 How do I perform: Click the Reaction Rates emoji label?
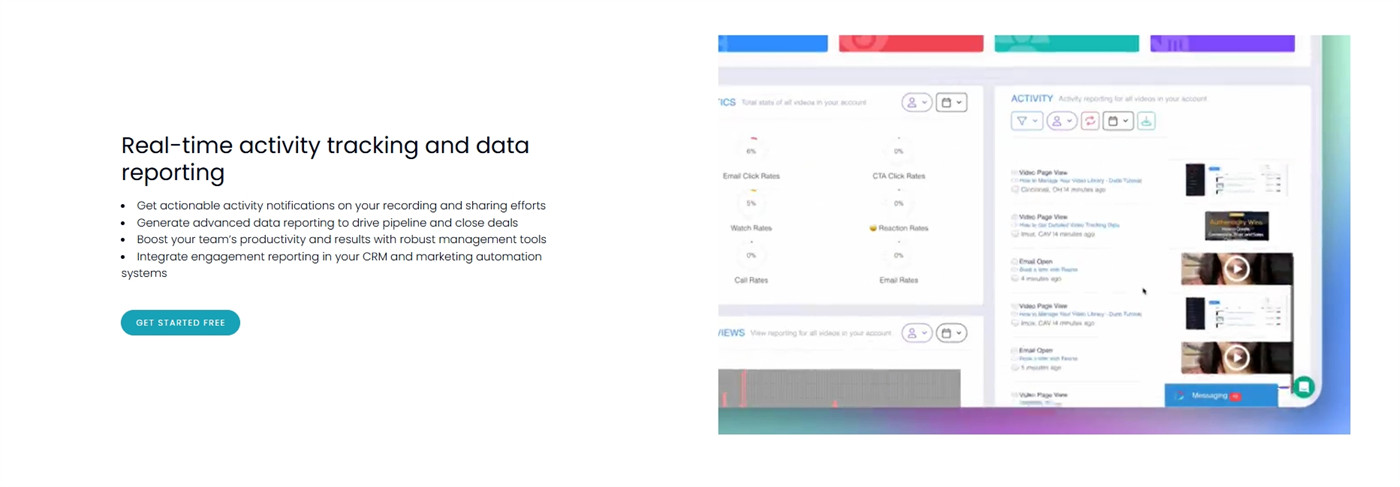coord(898,228)
